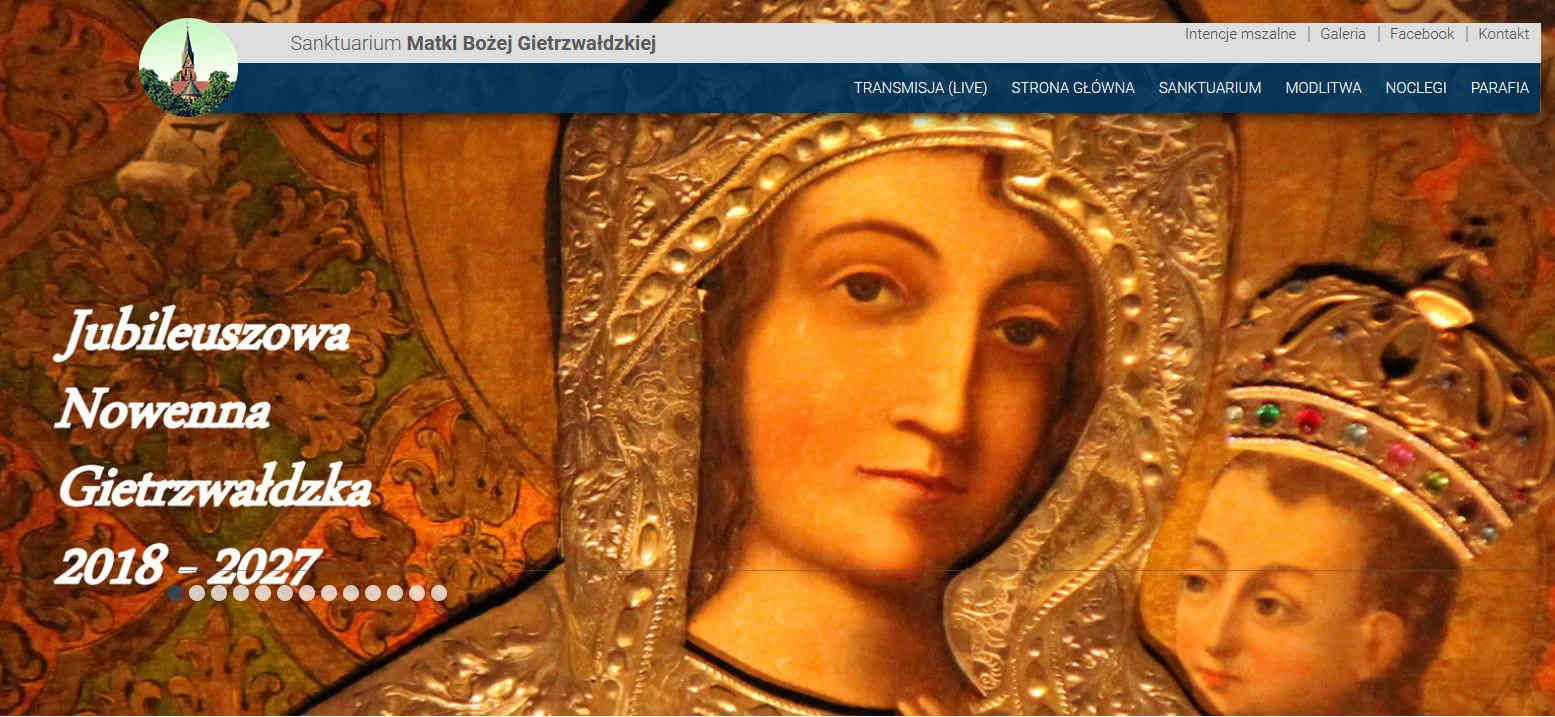
Task: Visit the Facebook link in header
Action: pyautogui.click(x=1422, y=34)
